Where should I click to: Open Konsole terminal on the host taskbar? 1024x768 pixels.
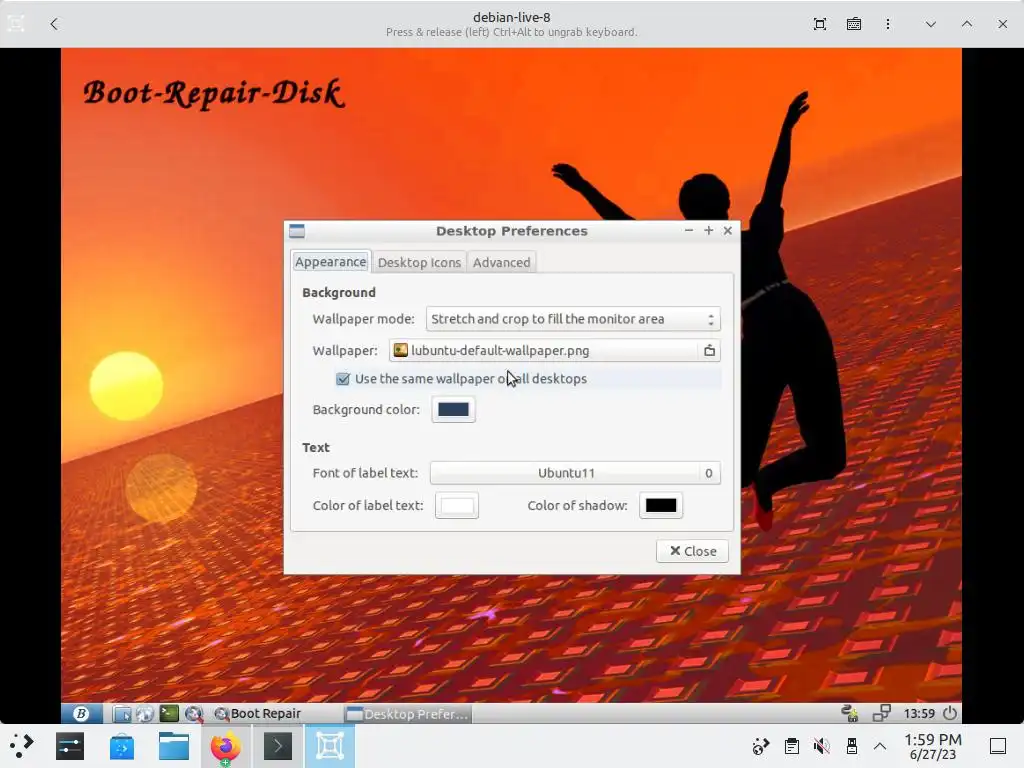278,746
